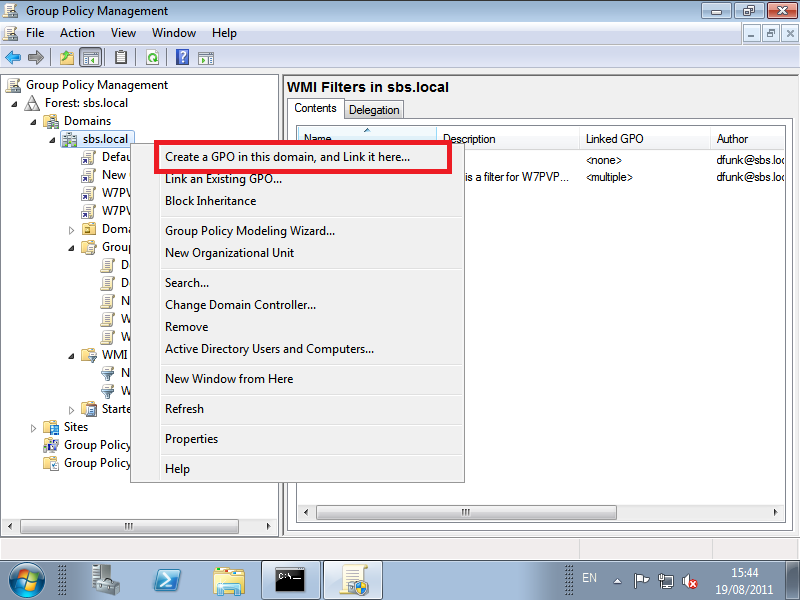Switch to the Delegation tab
The width and height of the screenshot is (800, 600).
[x=374, y=110]
